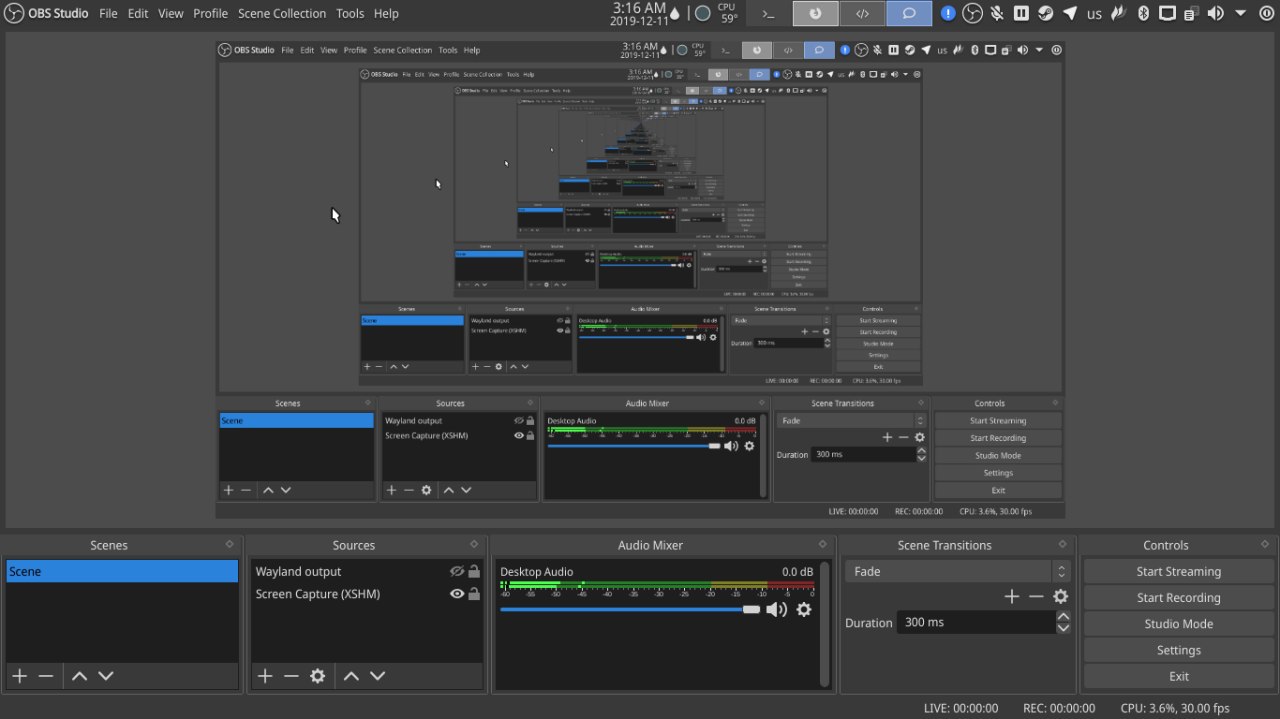Open the Help menu
The width and height of the screenshot is (1280, 719).
tap(386, 13)
